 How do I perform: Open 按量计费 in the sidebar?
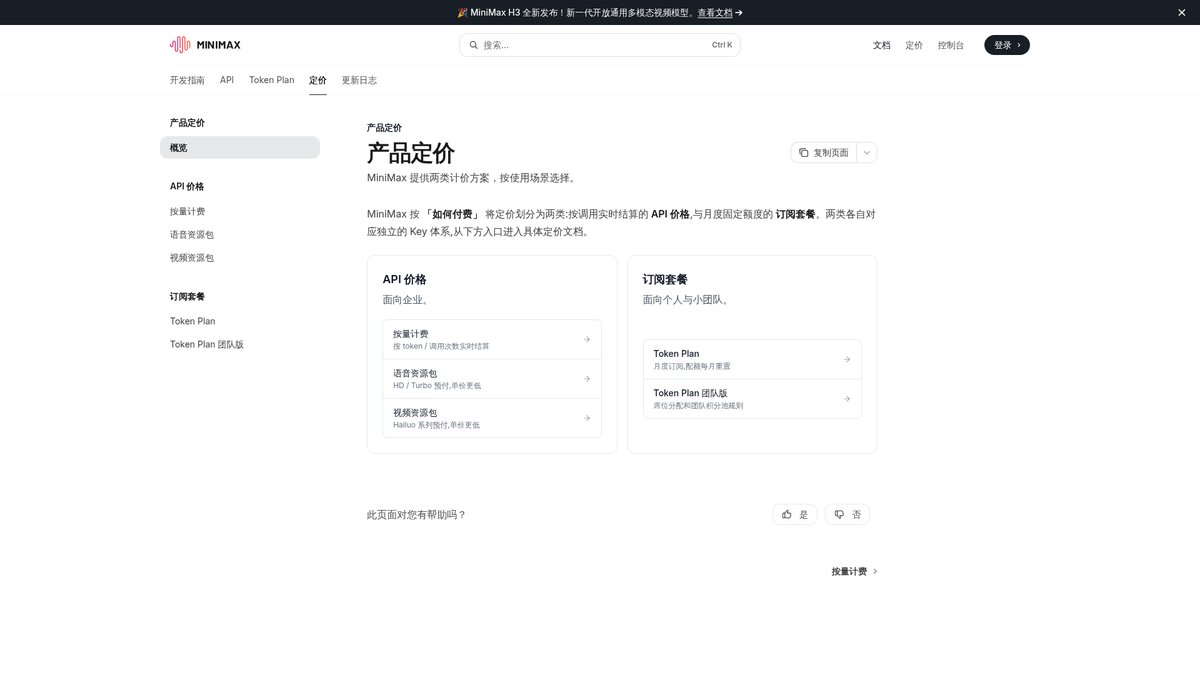click(187, 211)
